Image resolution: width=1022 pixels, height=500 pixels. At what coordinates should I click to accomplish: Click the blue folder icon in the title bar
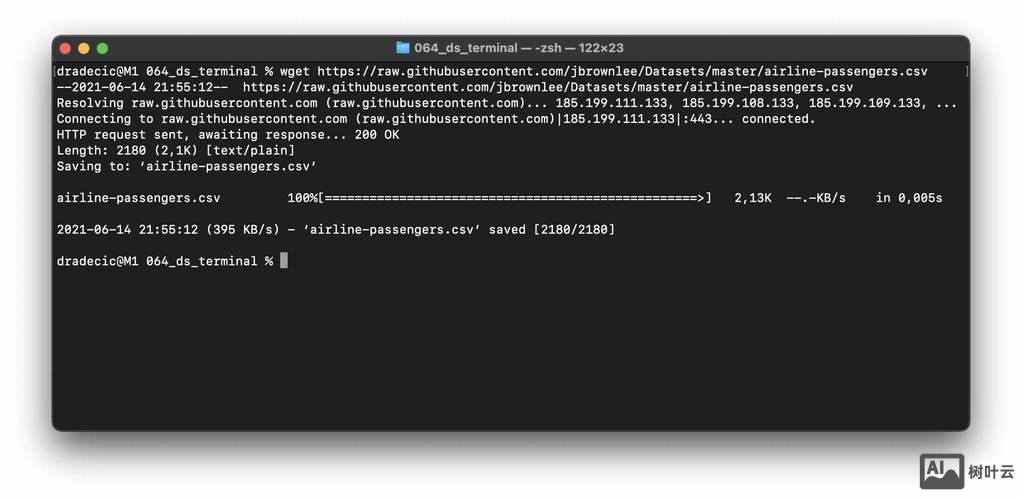pos(403,48)
